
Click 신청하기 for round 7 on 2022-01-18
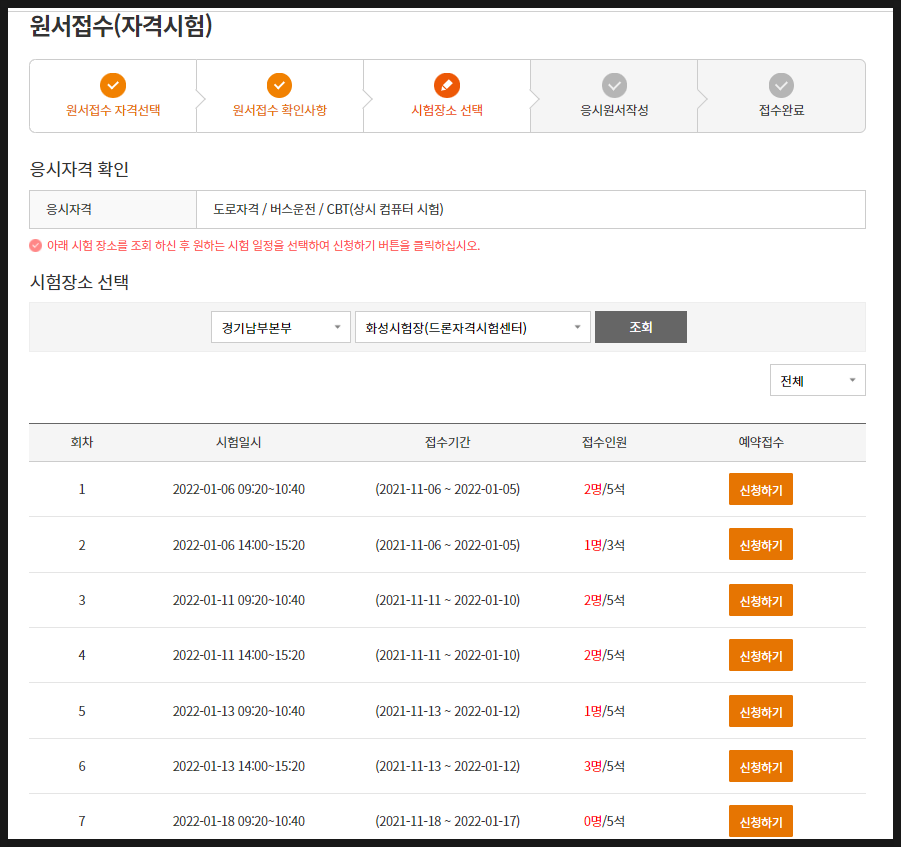761,821
